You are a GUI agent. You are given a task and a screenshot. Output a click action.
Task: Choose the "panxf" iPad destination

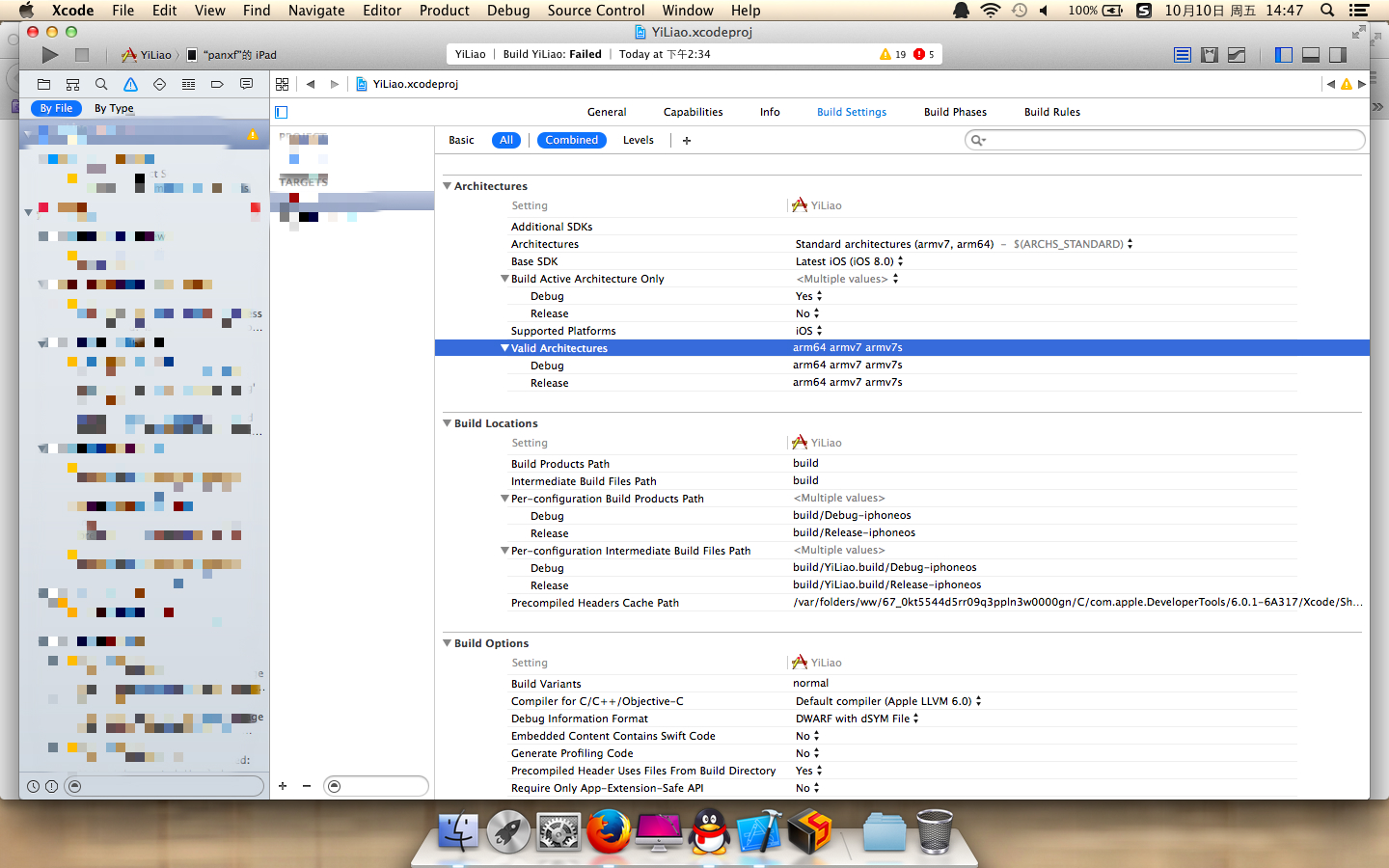[x=231, y=55]
